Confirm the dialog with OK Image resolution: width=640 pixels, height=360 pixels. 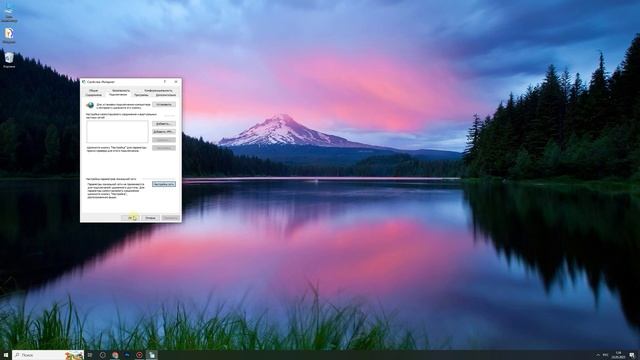pyautogui.click(x=131, y=218)
